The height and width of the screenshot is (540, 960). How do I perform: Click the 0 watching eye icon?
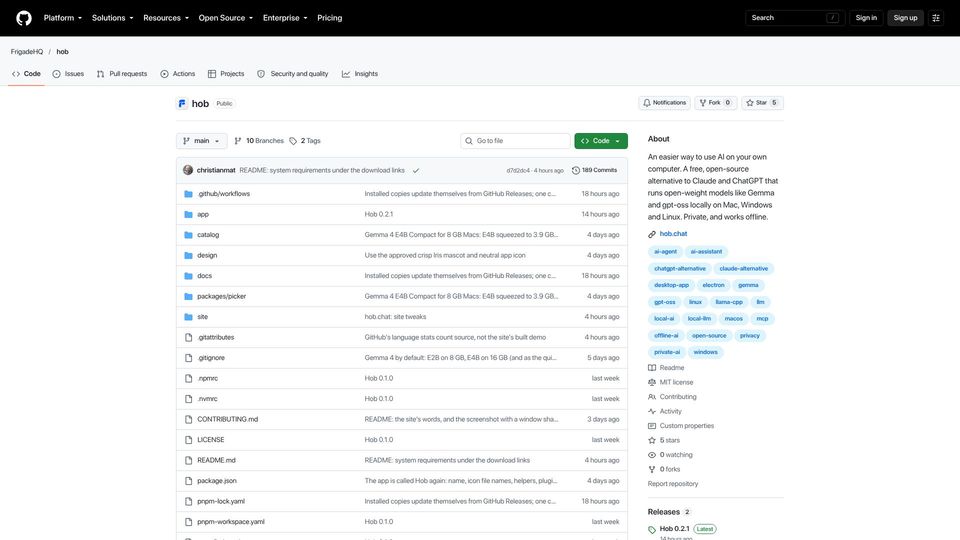[652, 455]
